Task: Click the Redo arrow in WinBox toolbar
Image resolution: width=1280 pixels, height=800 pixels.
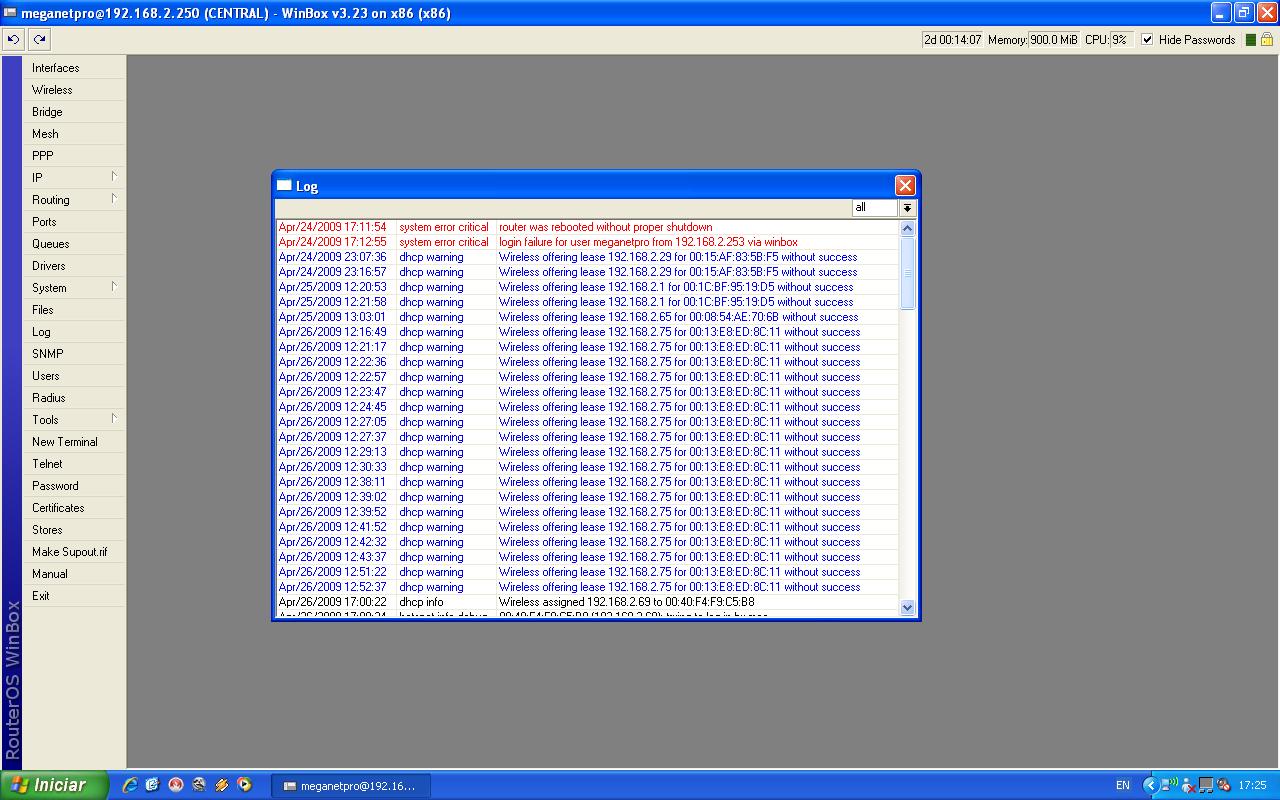Action: pos(39,40)
